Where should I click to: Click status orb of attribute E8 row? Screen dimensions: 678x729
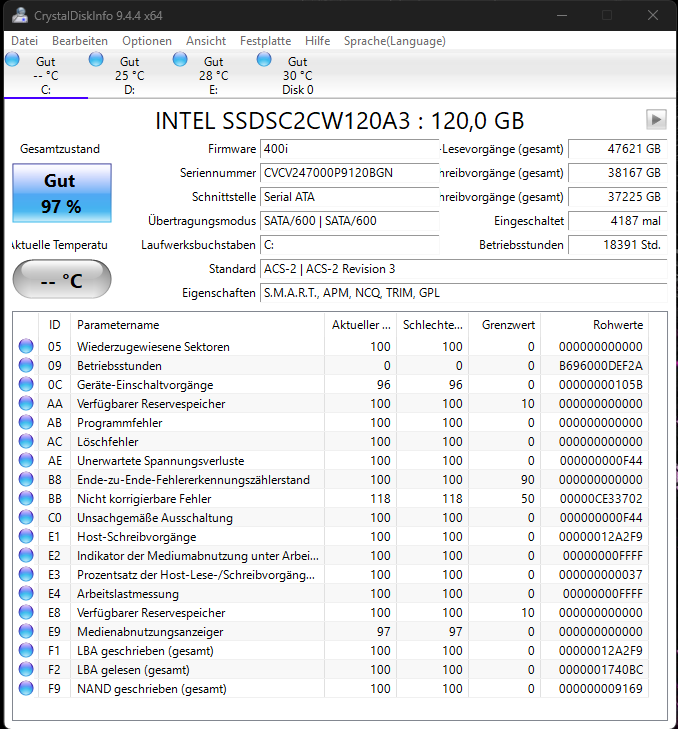(26, 613)
